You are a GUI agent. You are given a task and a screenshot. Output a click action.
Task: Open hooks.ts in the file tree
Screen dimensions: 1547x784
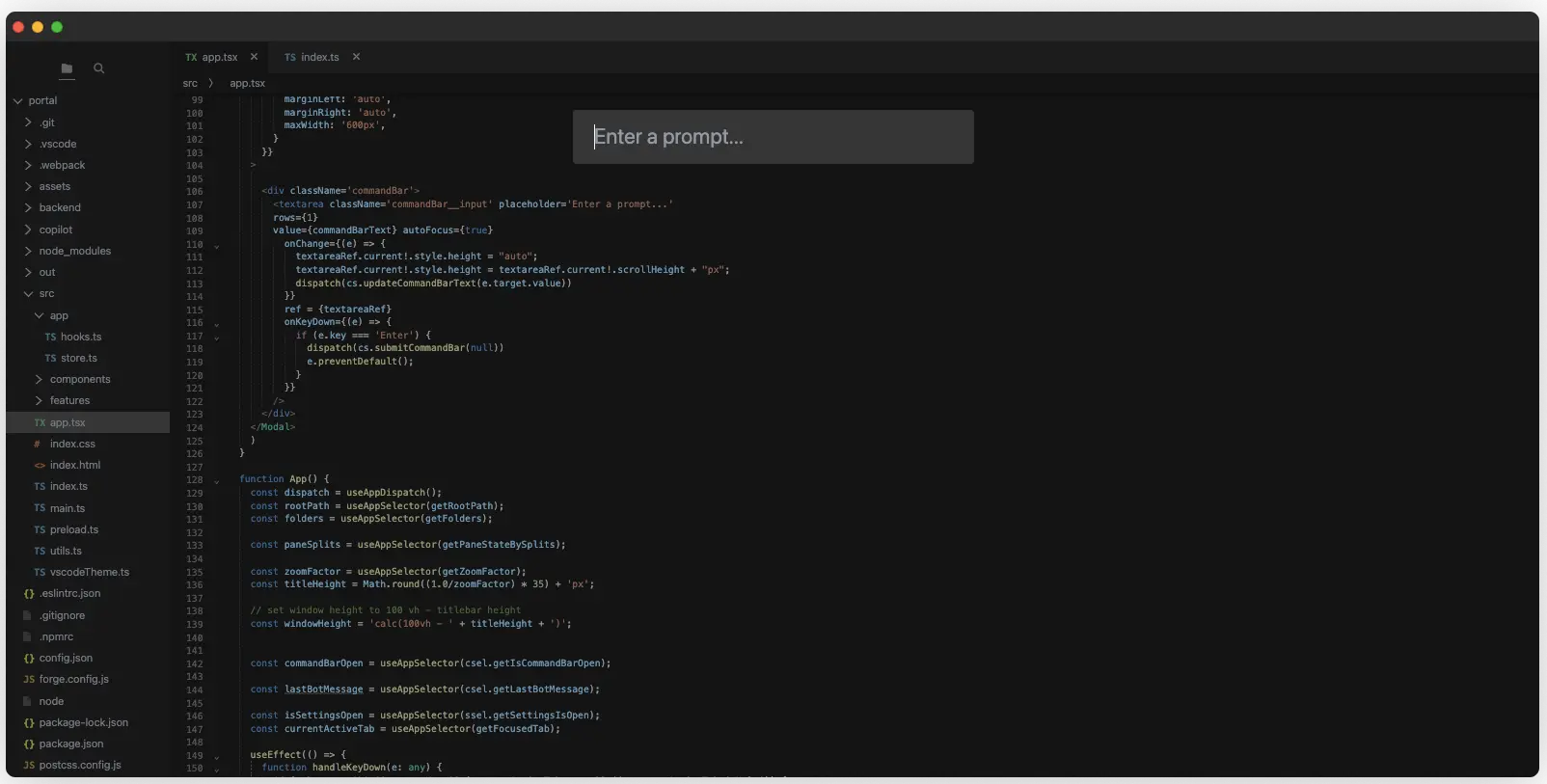[x=80, y=337]
